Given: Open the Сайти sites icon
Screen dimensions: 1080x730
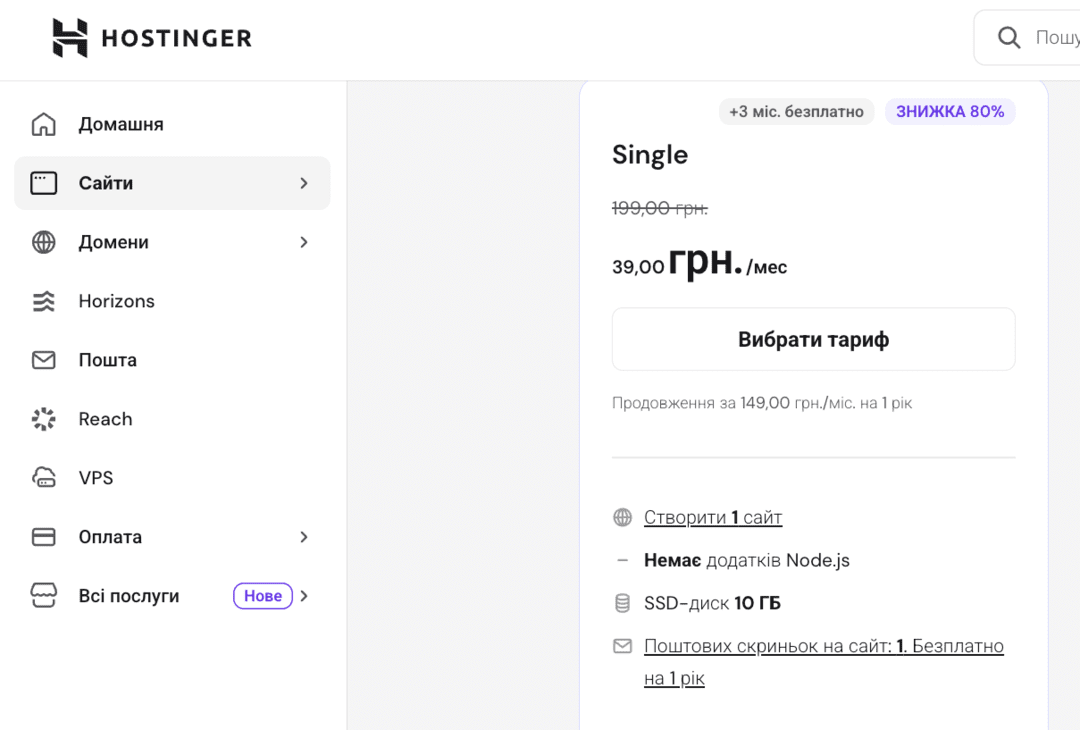Looking at the screenshot, I should 44,183.
